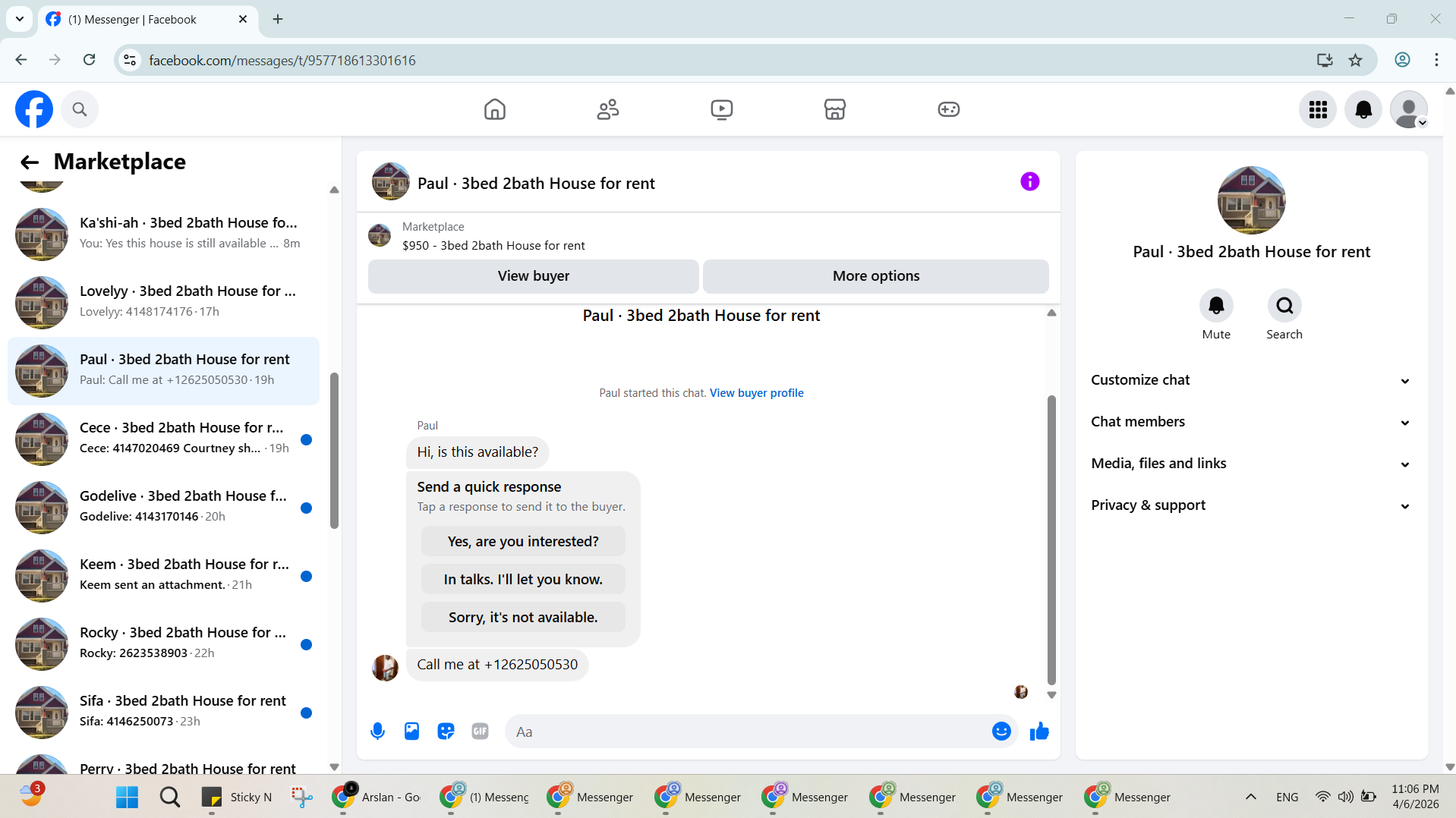Mute the conversation bell icon
The image size is (1456, 818).
pos(1216,306)
